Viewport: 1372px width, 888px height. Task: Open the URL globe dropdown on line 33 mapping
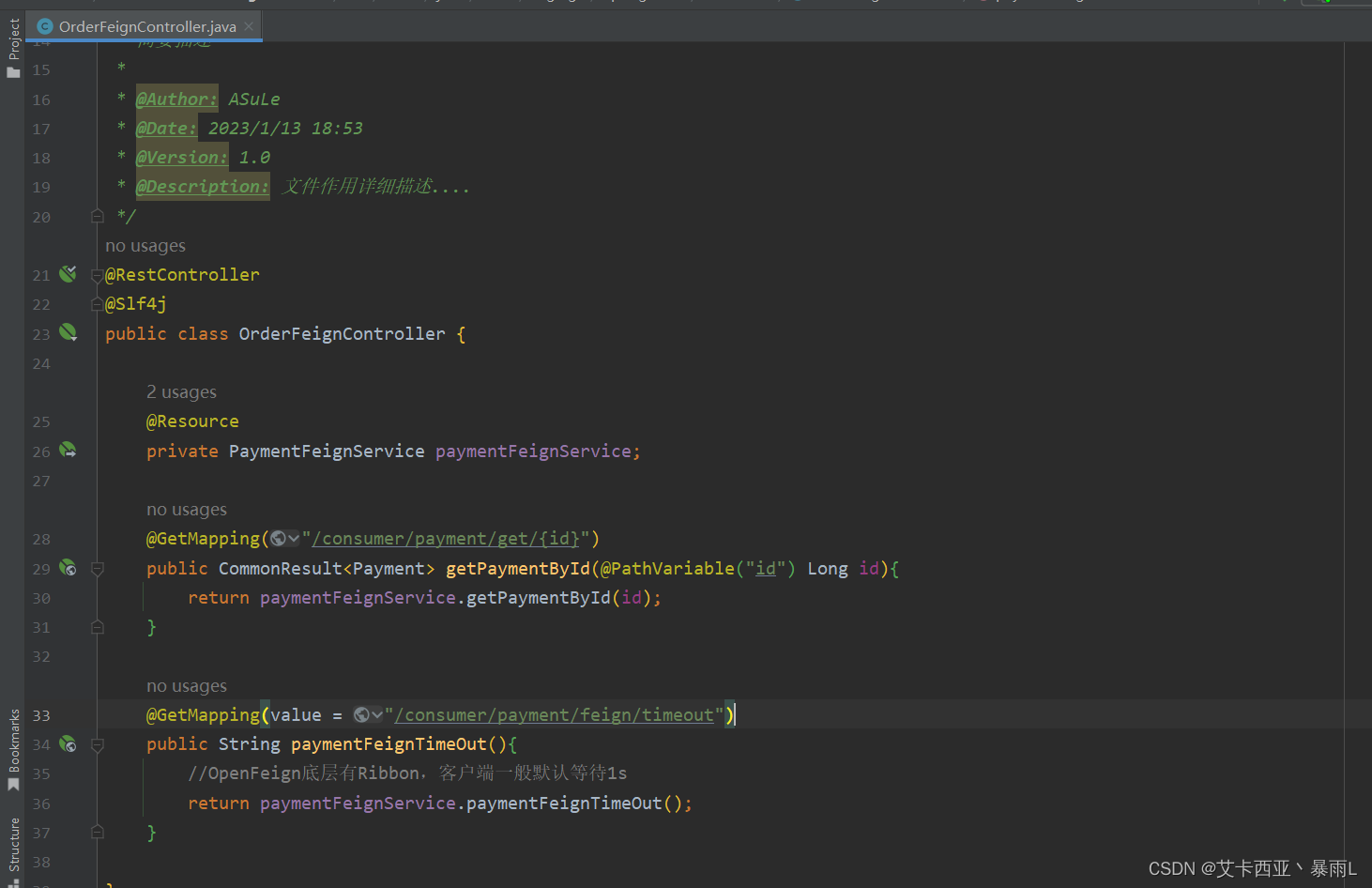[368, 715]
